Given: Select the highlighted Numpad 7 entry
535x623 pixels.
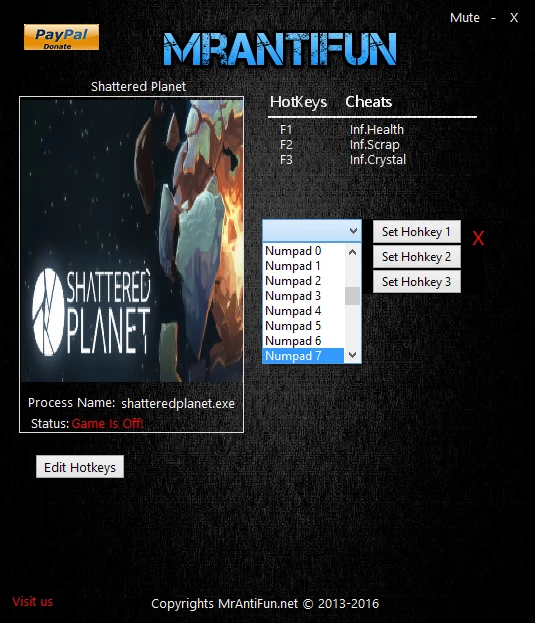Looking at the screenshot, I should (303, 356).
